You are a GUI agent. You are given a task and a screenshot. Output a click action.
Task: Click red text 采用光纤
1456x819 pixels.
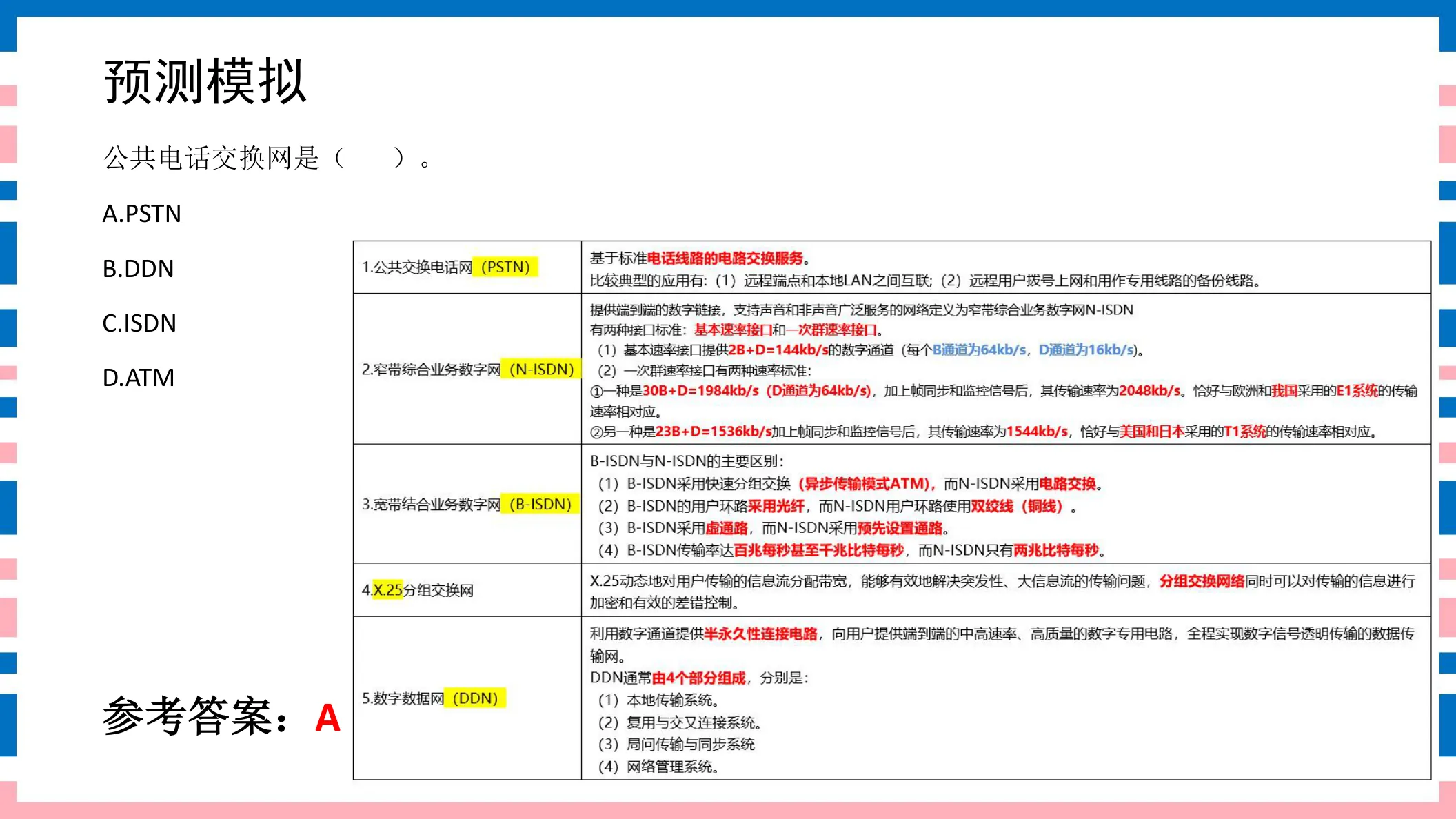click(776, 506)
